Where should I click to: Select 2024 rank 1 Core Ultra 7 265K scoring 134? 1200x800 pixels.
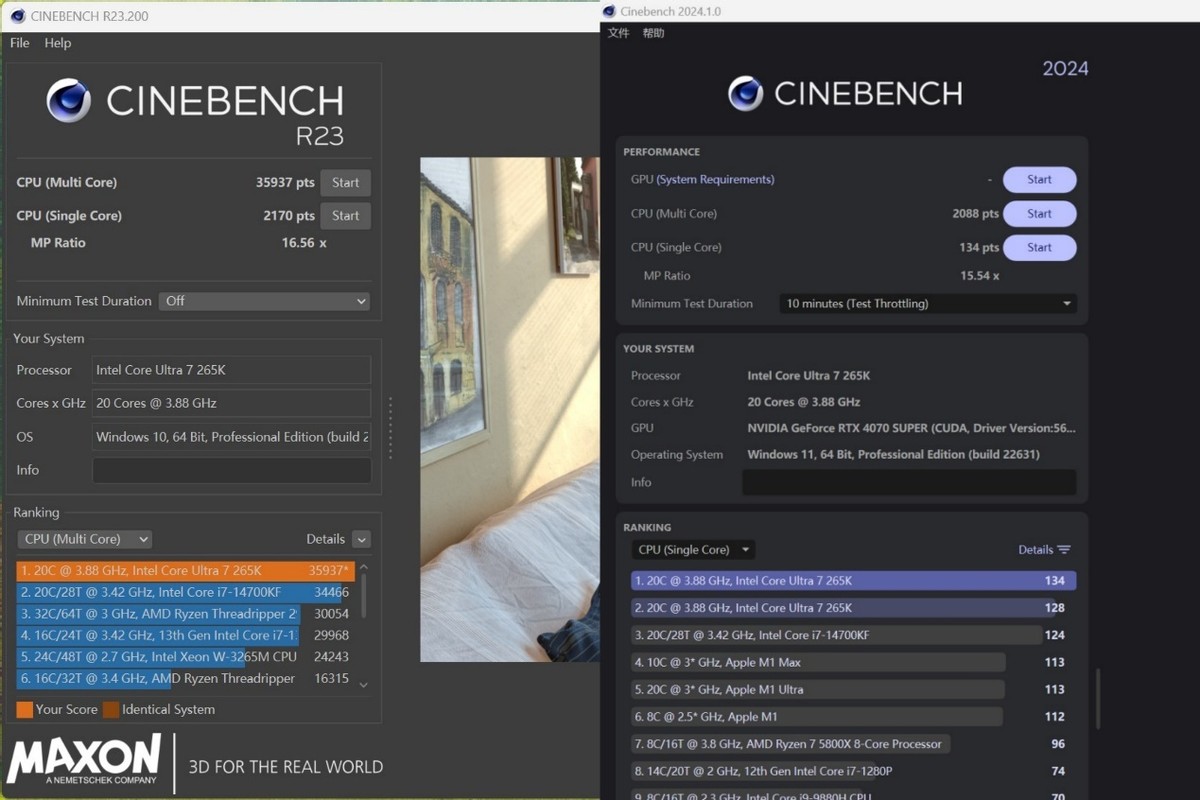[x=854, y=581]
